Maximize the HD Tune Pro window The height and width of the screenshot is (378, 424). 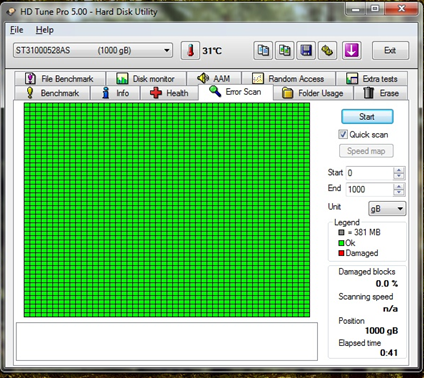[x=375, y=9]
